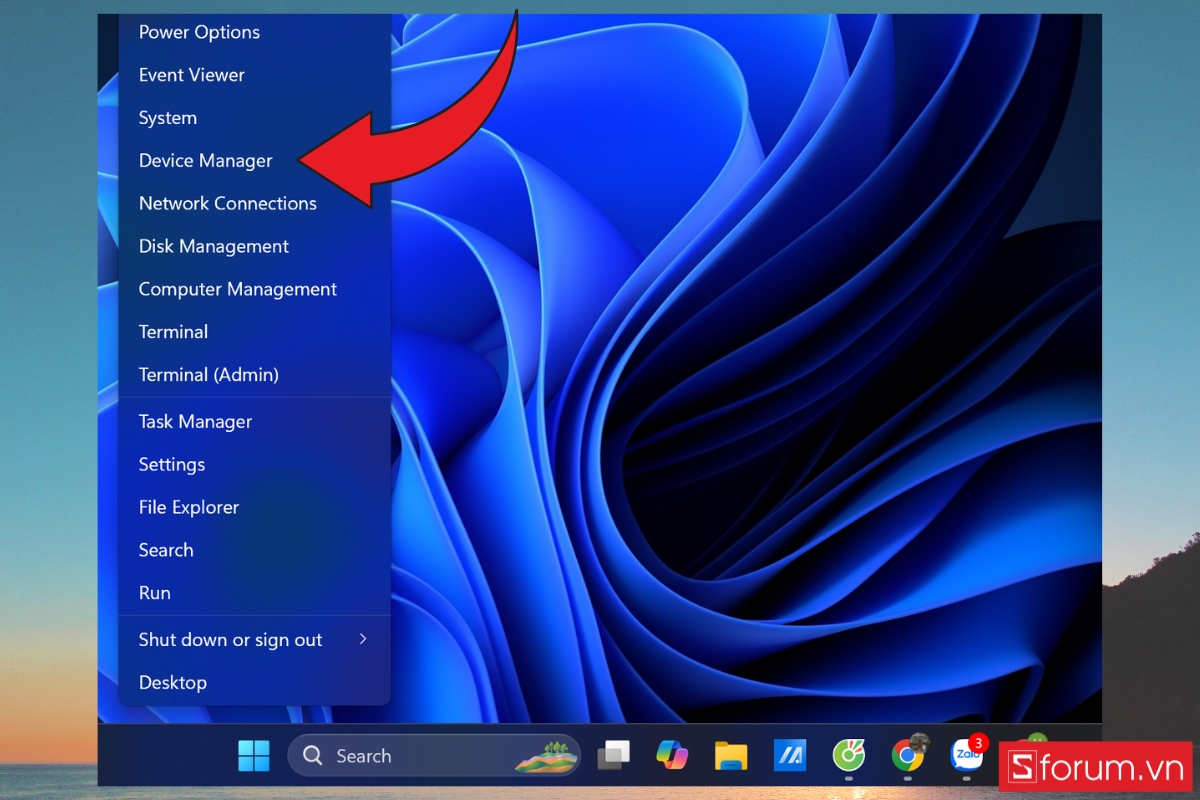Click the island search highlight image

[545, 757]
